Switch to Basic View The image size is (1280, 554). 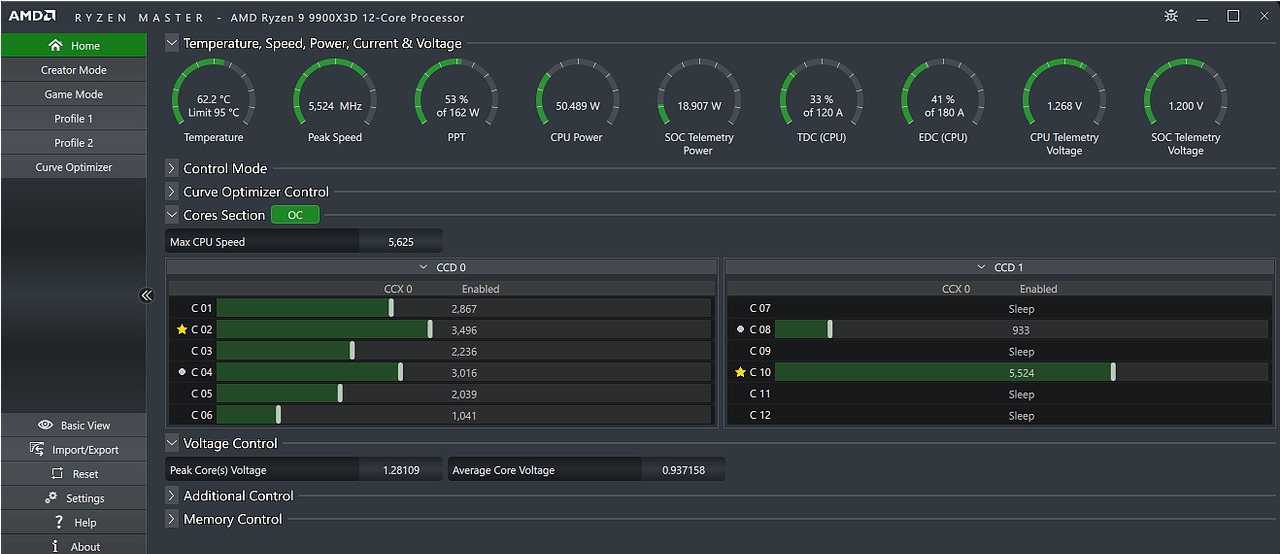coord(73,425)
